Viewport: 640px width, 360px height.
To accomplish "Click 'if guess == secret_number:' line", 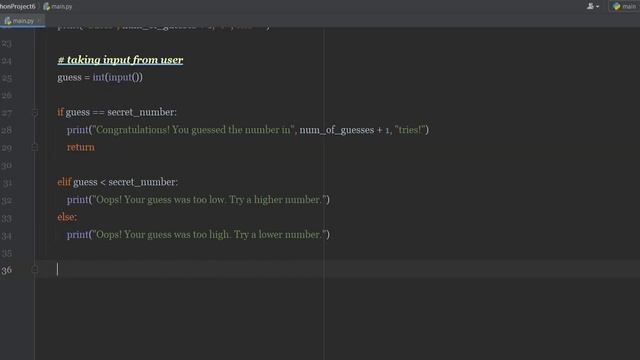I will pyautogui.click(x=117, y=112).
